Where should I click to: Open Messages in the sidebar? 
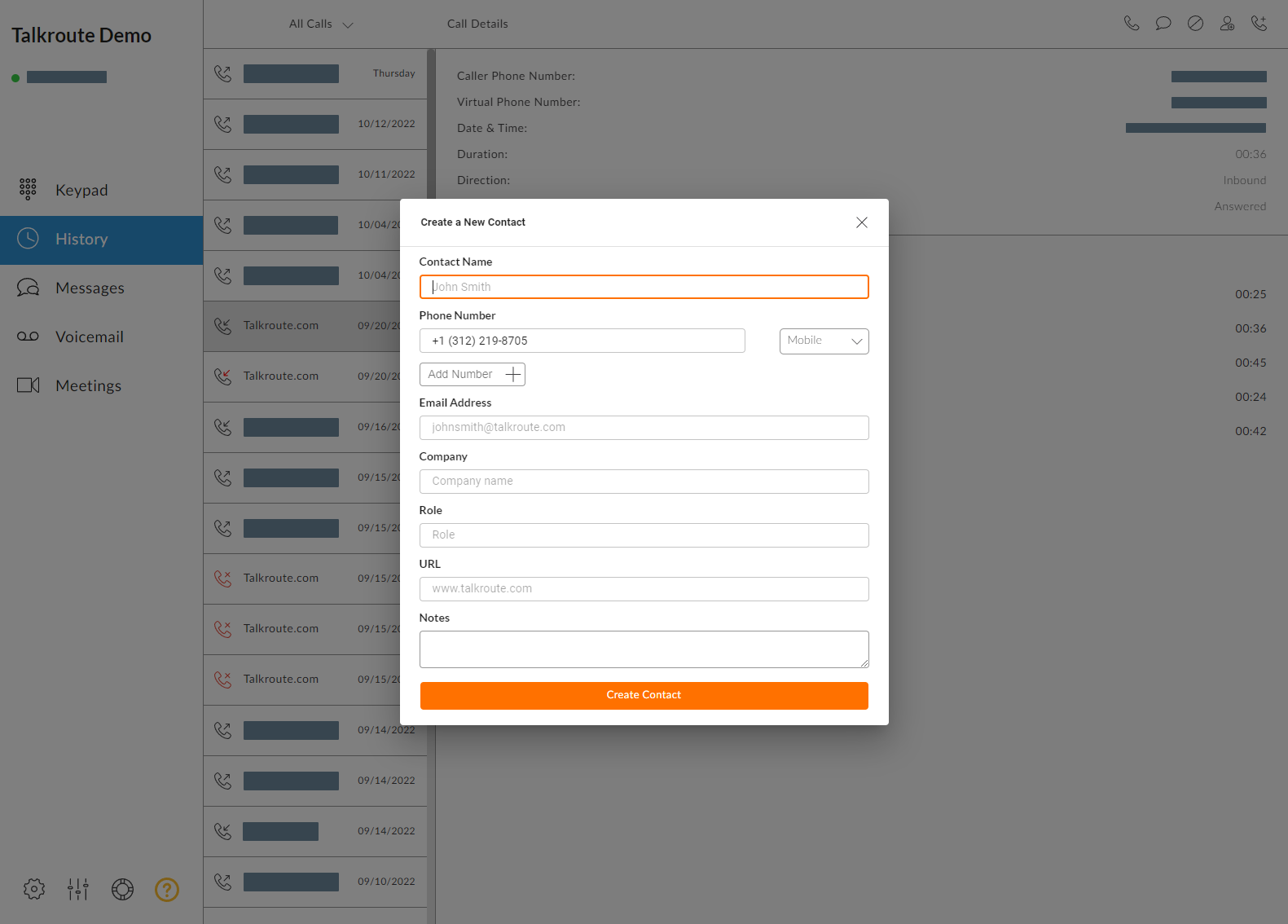pyautogui.click(x=101, y=288)
